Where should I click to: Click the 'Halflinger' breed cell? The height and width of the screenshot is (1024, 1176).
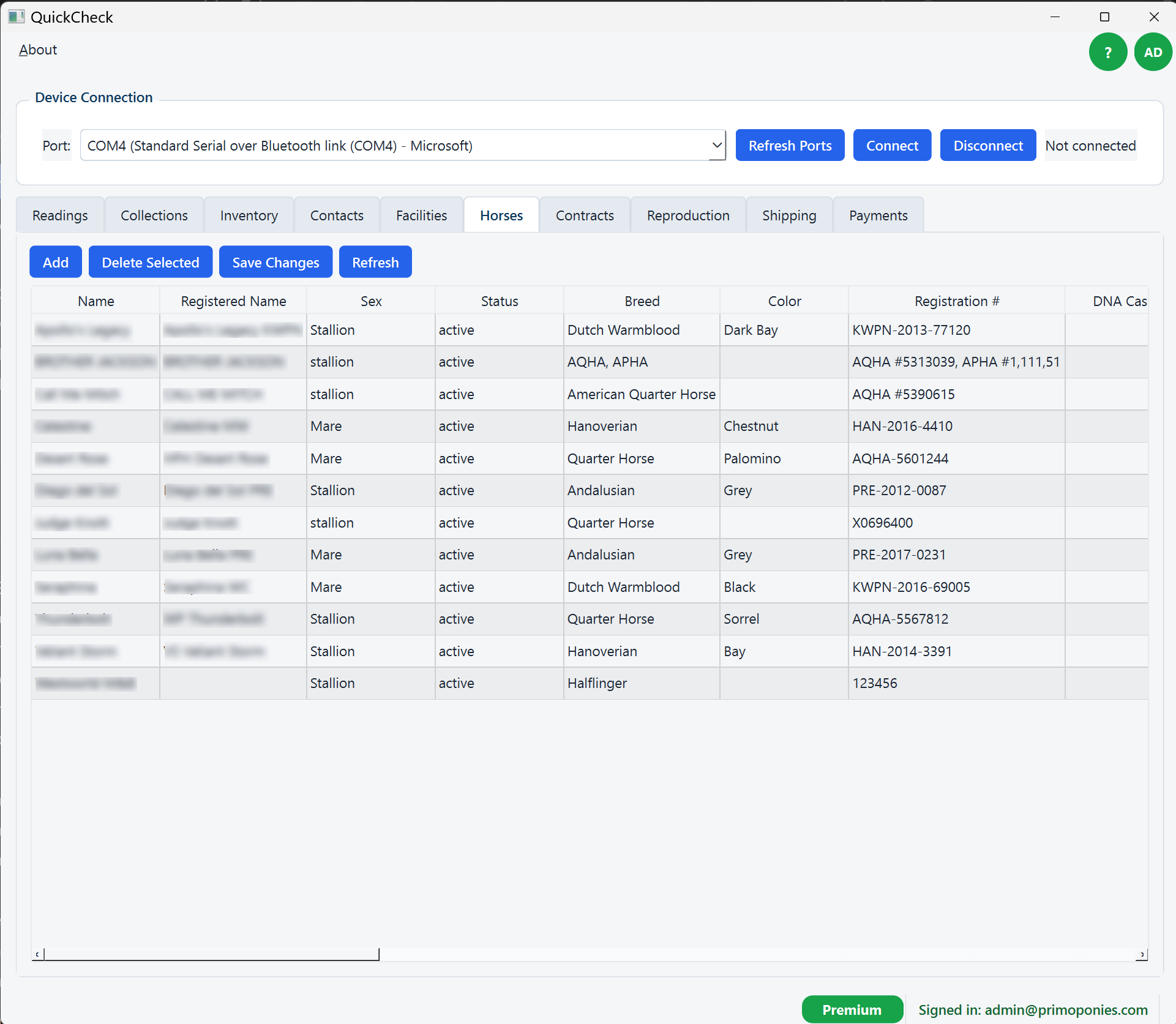642,683
